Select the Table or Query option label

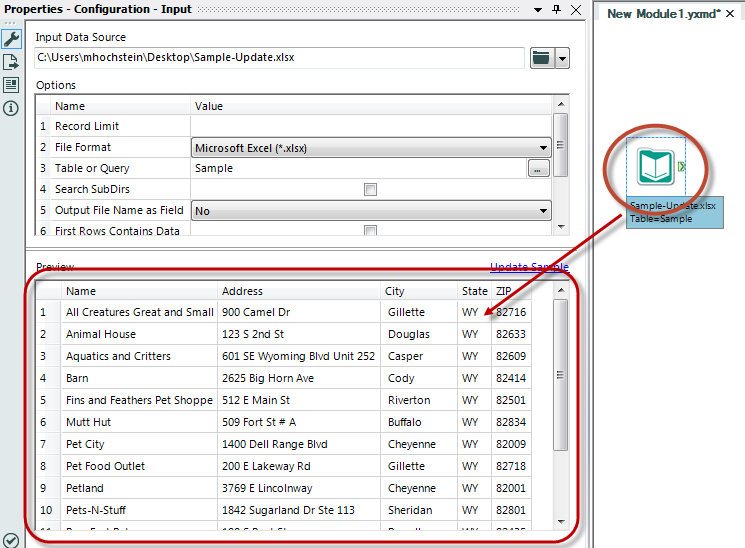click(92, 168)
